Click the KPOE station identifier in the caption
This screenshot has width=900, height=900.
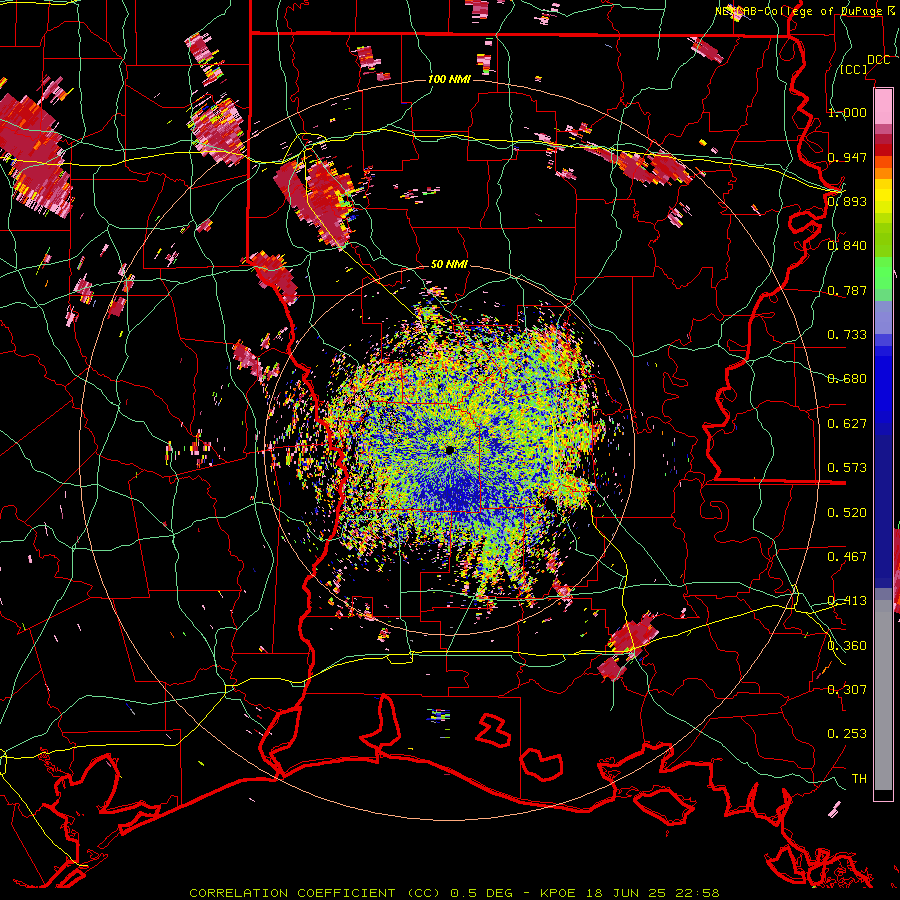point(560,893)
